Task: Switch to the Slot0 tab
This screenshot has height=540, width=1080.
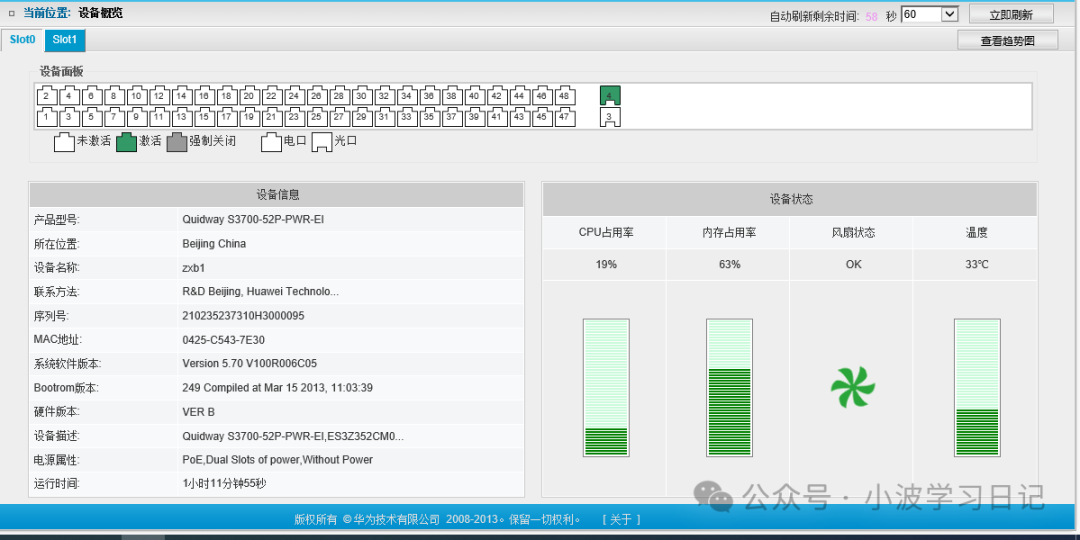Action: [22, 40]
